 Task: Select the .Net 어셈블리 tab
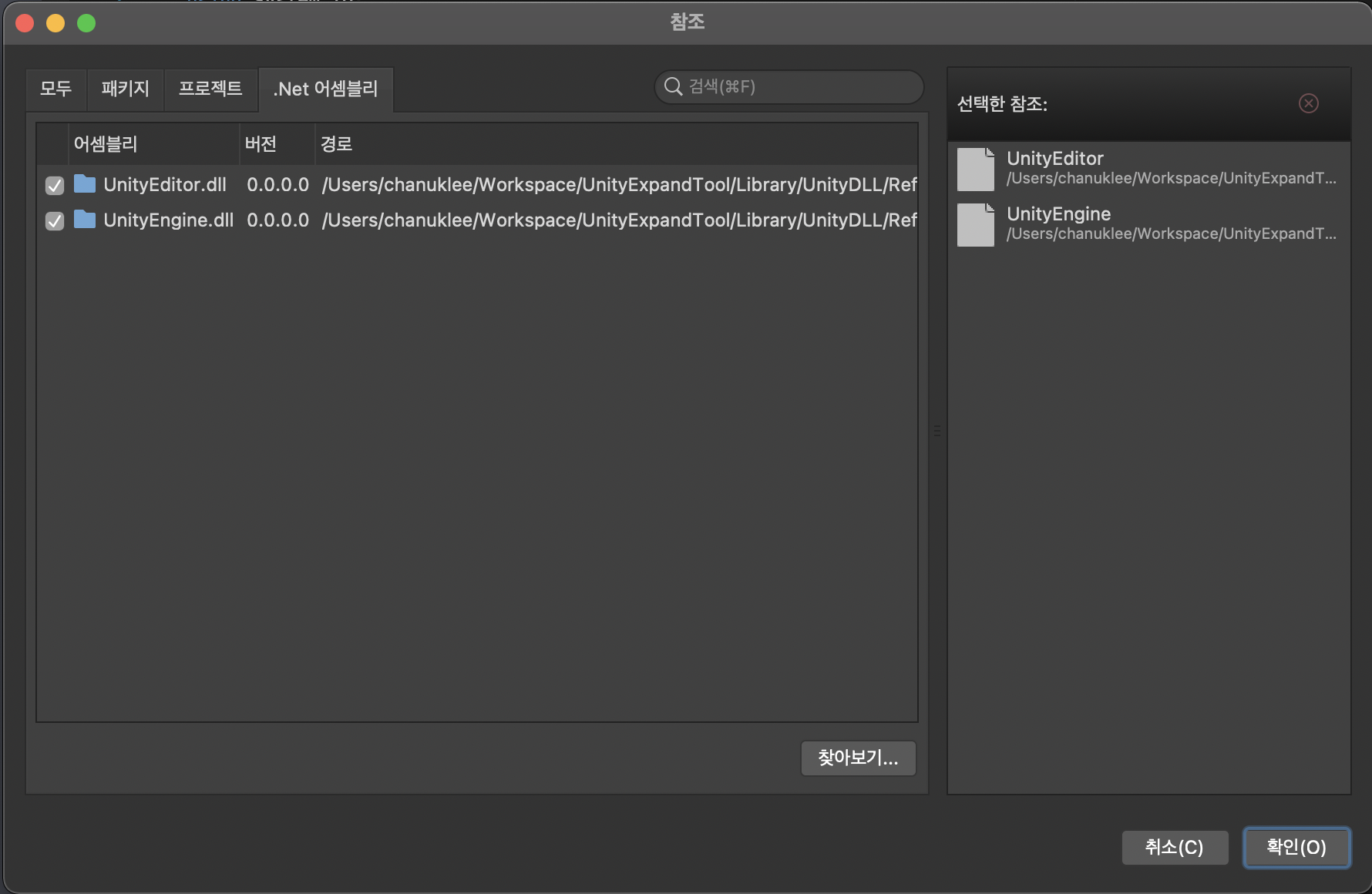325,89
